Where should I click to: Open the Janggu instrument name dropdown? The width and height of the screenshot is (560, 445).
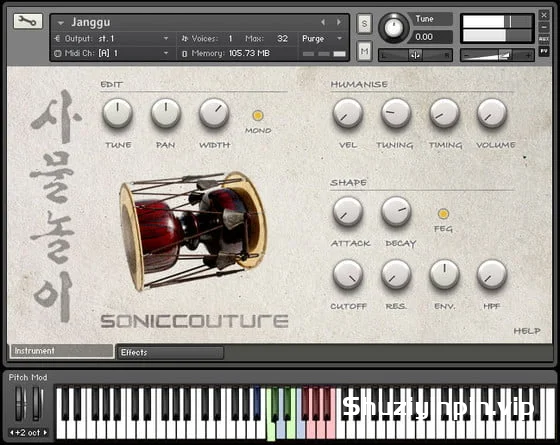[61, 23]
